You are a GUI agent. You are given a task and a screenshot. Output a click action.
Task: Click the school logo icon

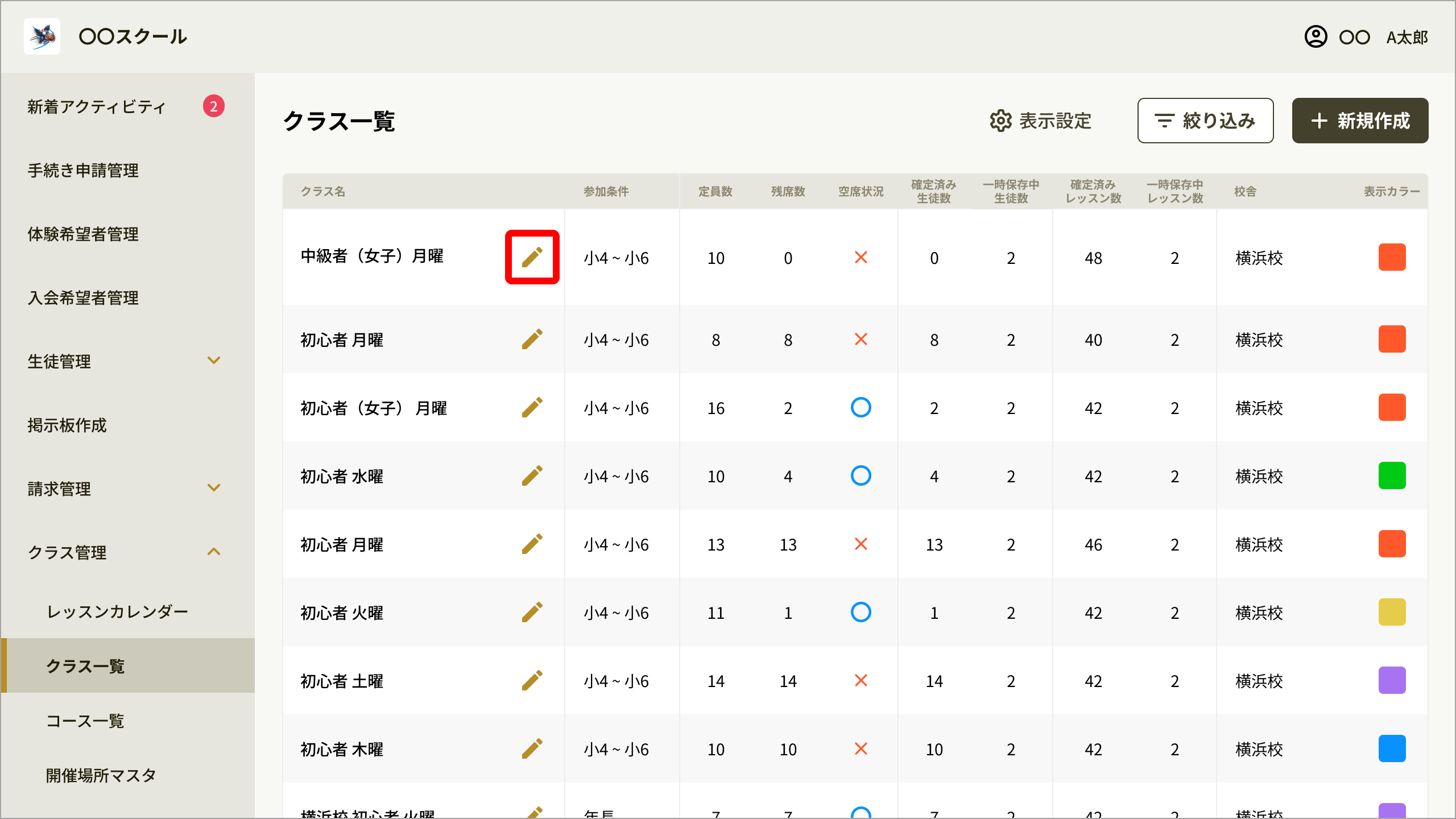pos(42,36)
